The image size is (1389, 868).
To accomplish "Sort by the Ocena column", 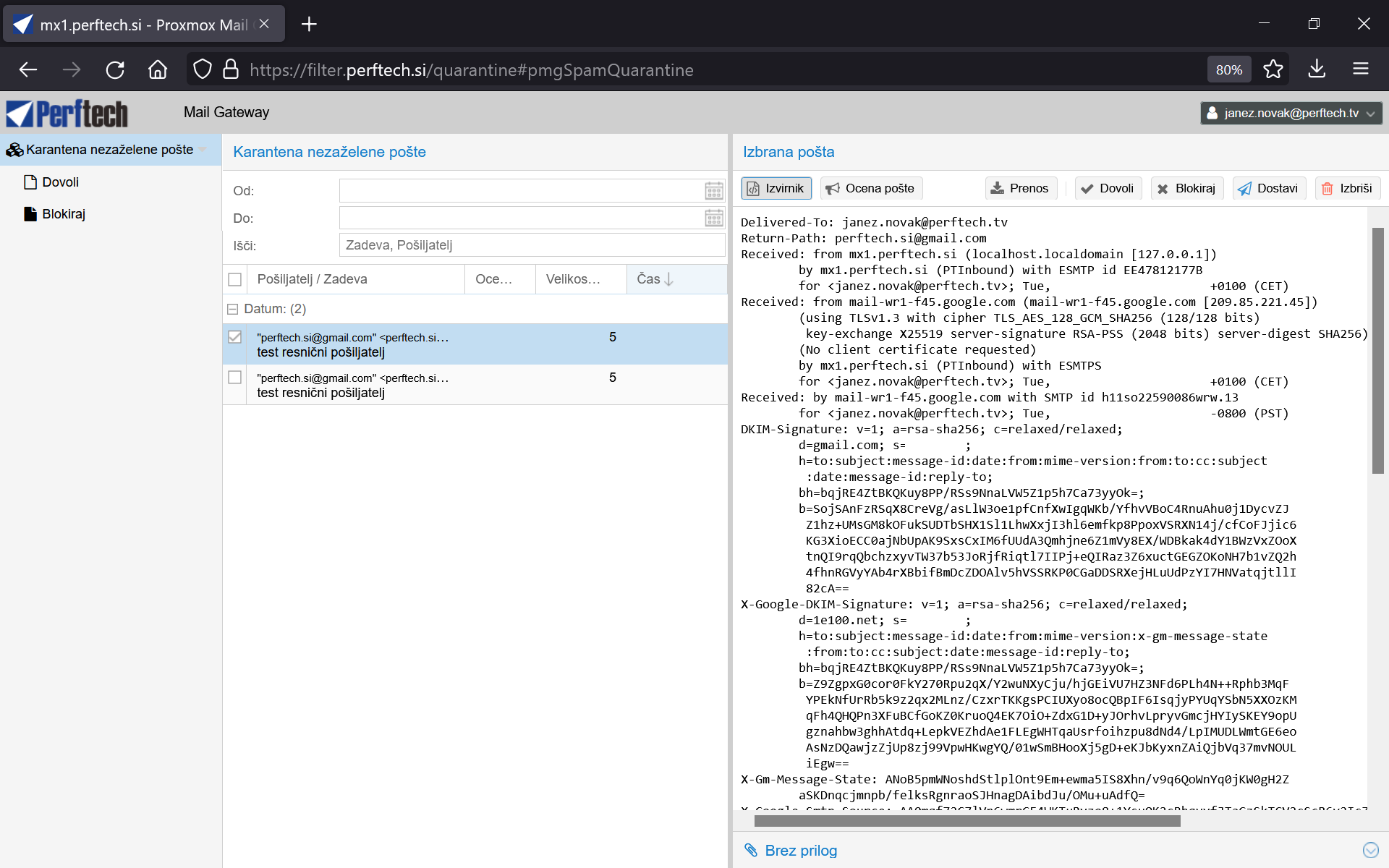I will click(x=500, y=279).
